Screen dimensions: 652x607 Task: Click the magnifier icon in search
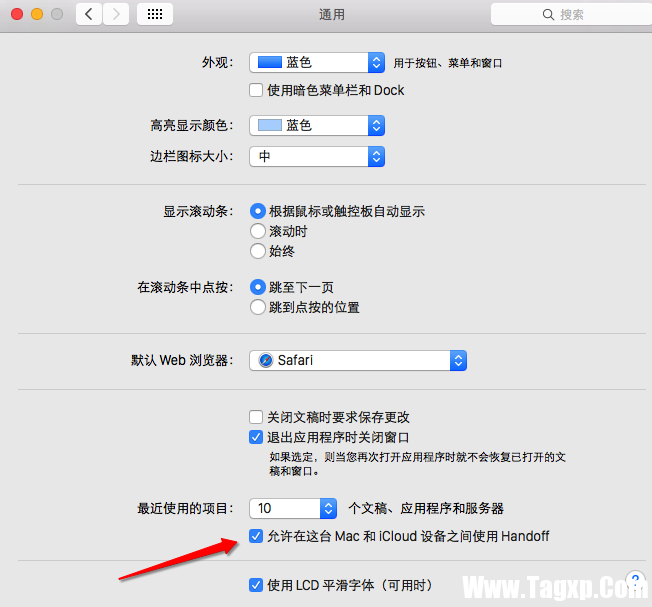(x=548, y=15)
